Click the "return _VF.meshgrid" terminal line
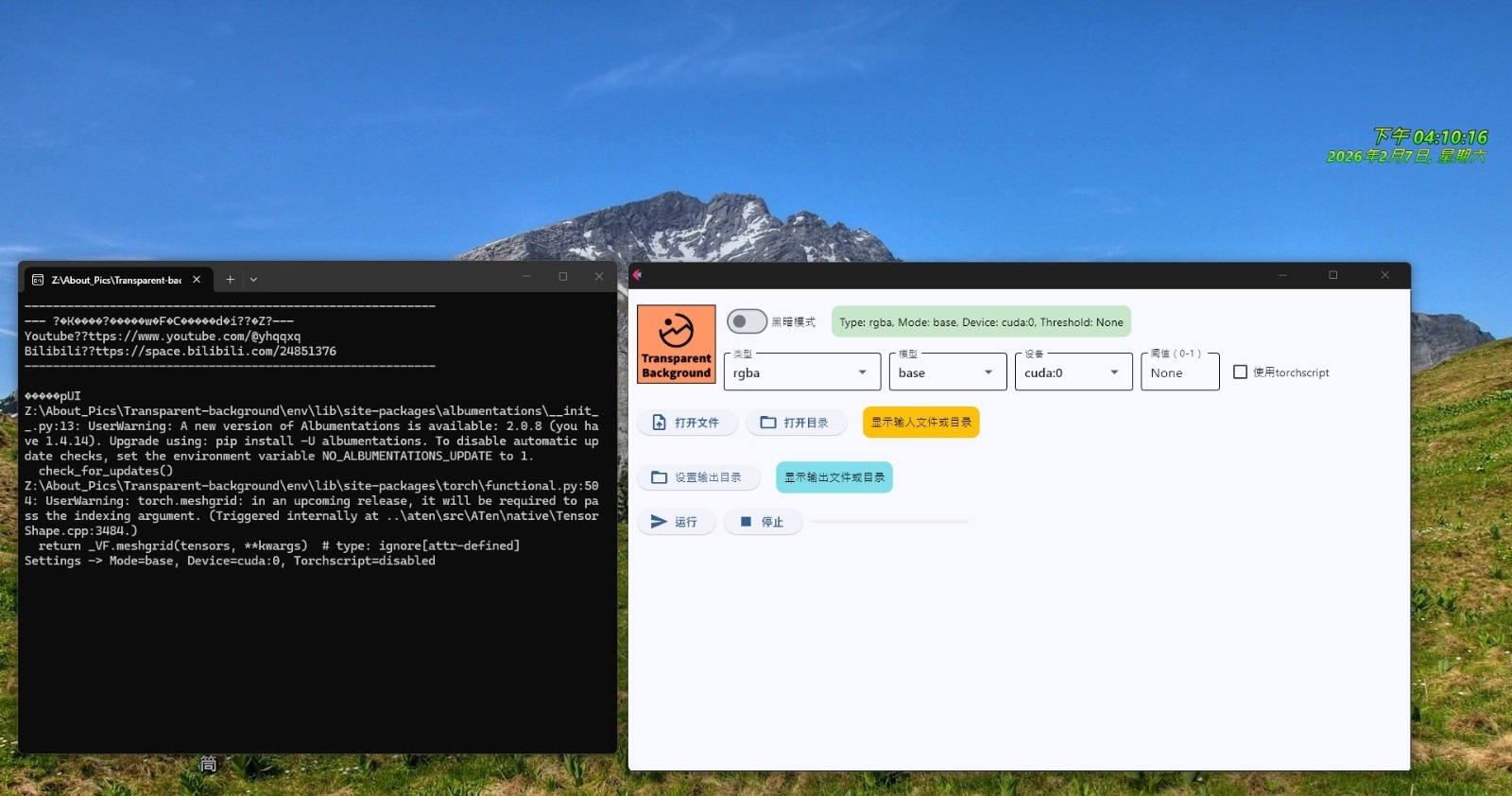The width and height of the screenshot is (1512, 796). 279,545
